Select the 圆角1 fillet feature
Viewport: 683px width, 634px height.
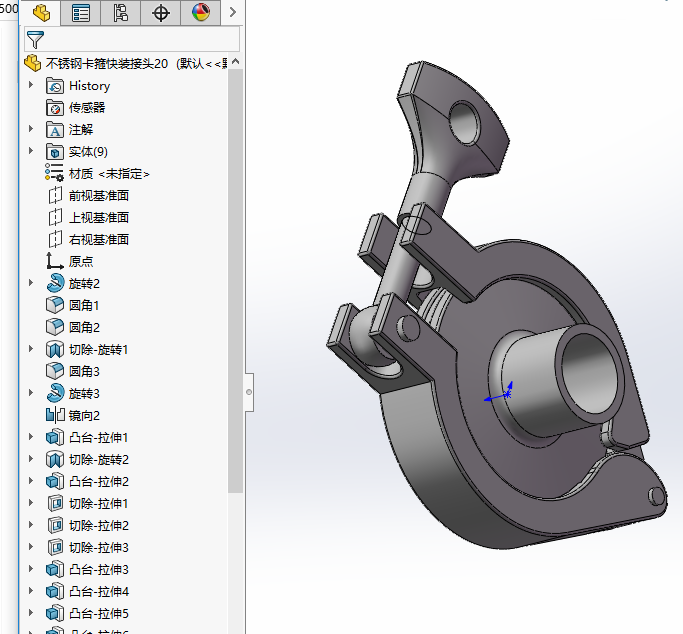84,306
